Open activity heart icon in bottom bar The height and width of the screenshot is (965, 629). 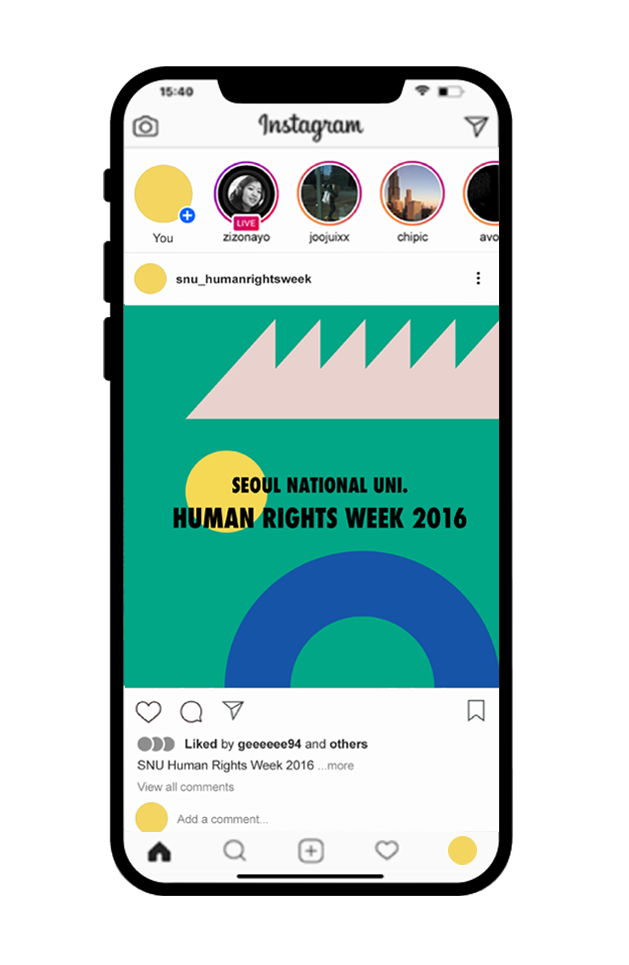(387, 851)
